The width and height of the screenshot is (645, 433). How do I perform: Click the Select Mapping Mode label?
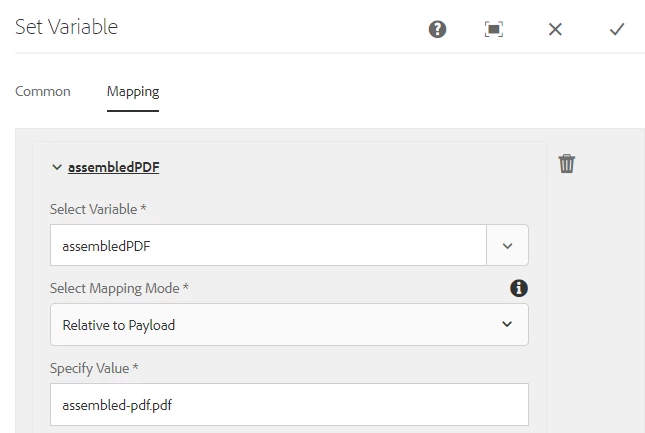[119, 289]
